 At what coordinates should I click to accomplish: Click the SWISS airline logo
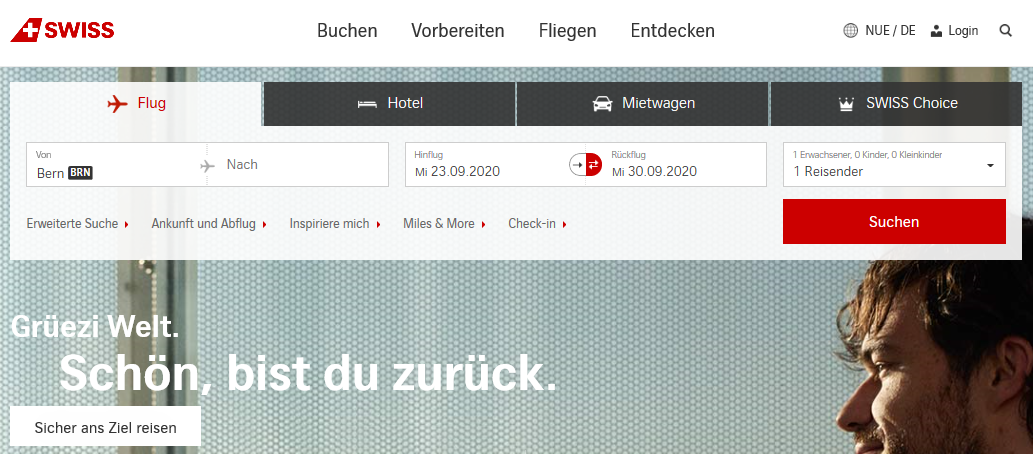click(63, 30)
